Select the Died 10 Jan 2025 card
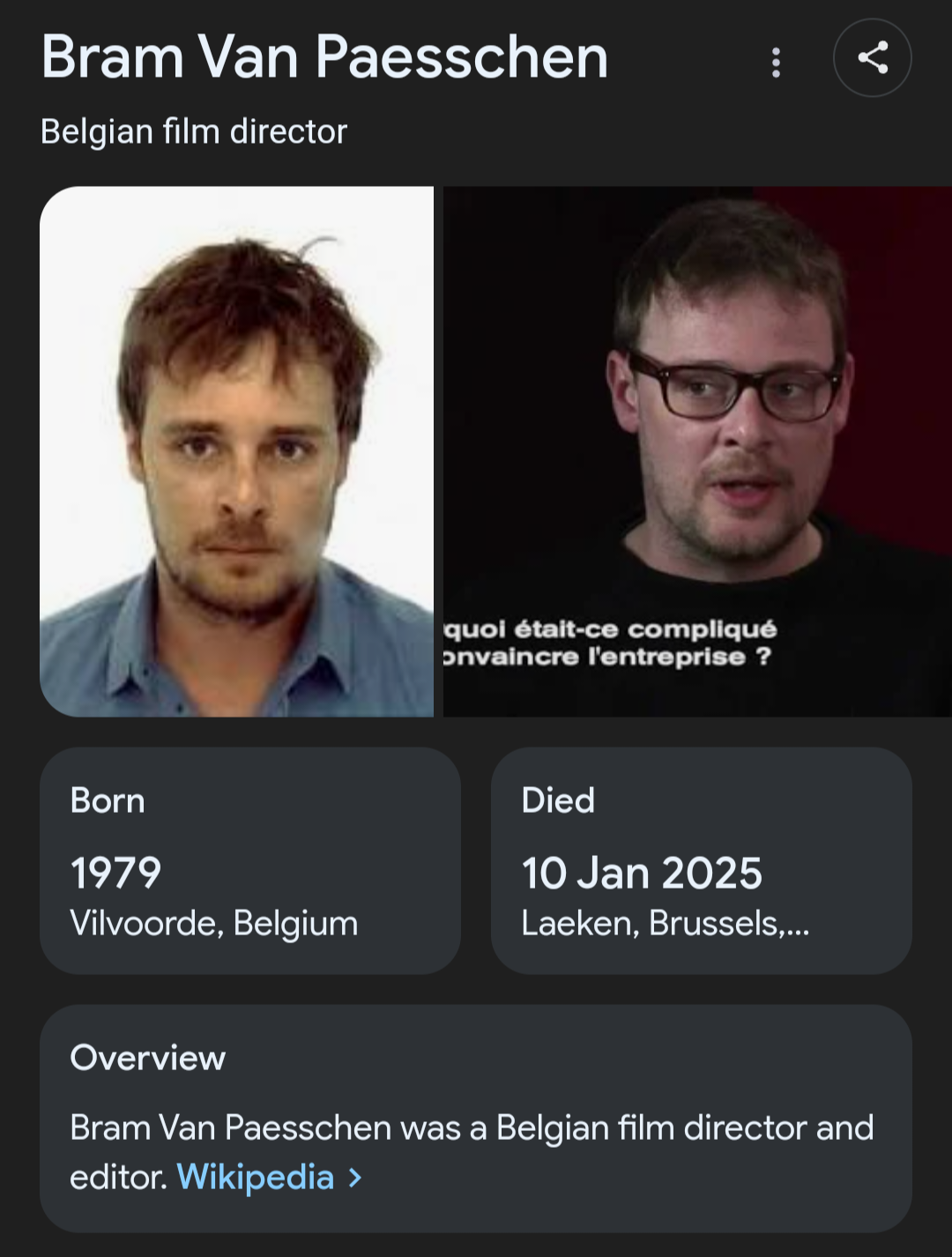This screenshot has height=1257, width=952. pyautogui.click(x=701, y=860)
